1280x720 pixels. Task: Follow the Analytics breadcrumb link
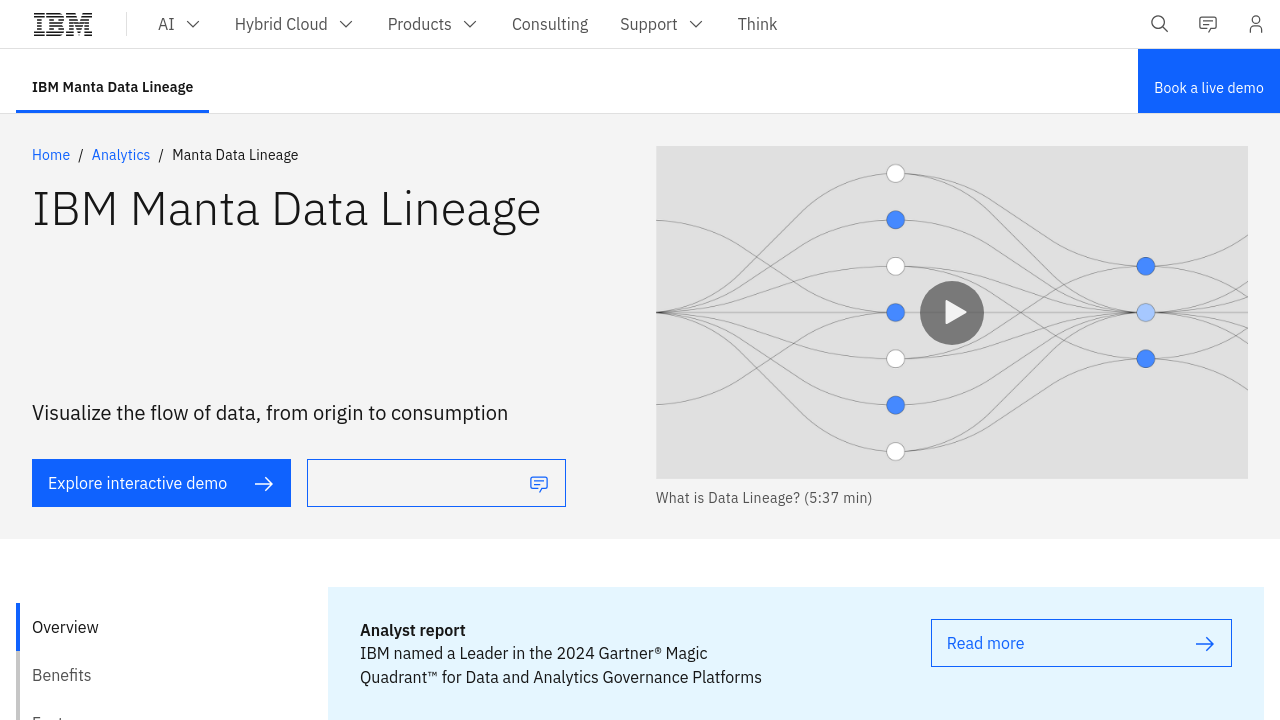(121, 155)
